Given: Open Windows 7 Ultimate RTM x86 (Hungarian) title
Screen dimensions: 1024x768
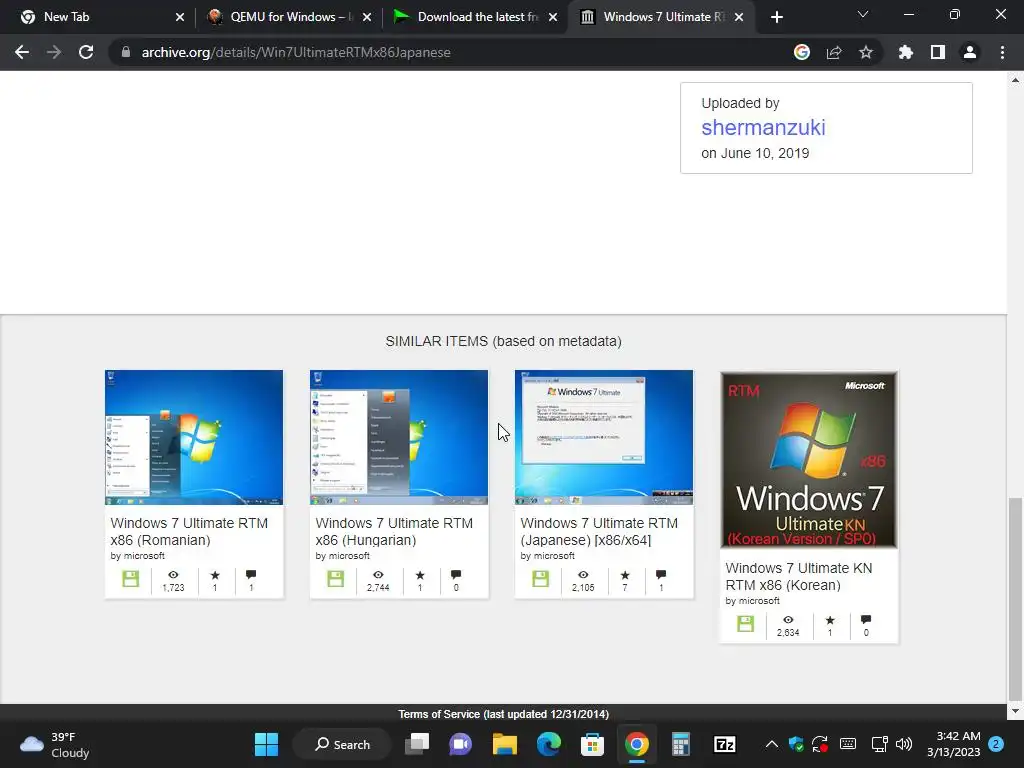Looking at the screenshot, I should 394,532.
